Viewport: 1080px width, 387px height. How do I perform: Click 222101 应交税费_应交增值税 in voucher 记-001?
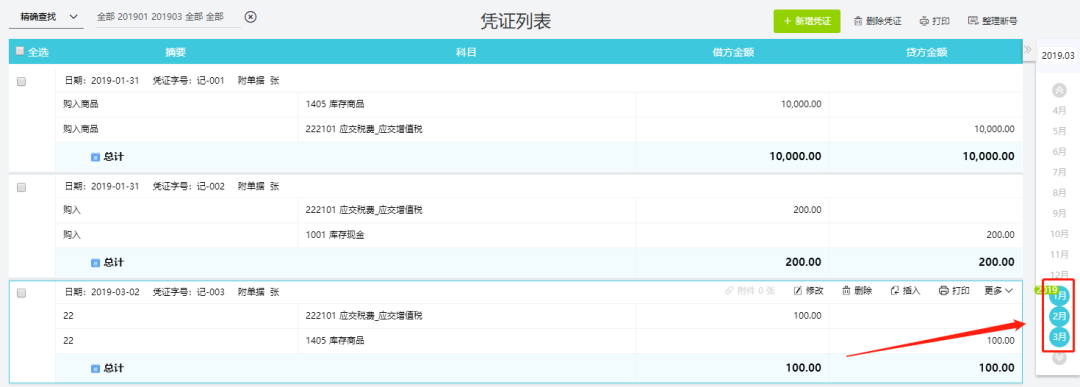click(x=364, y=129)
